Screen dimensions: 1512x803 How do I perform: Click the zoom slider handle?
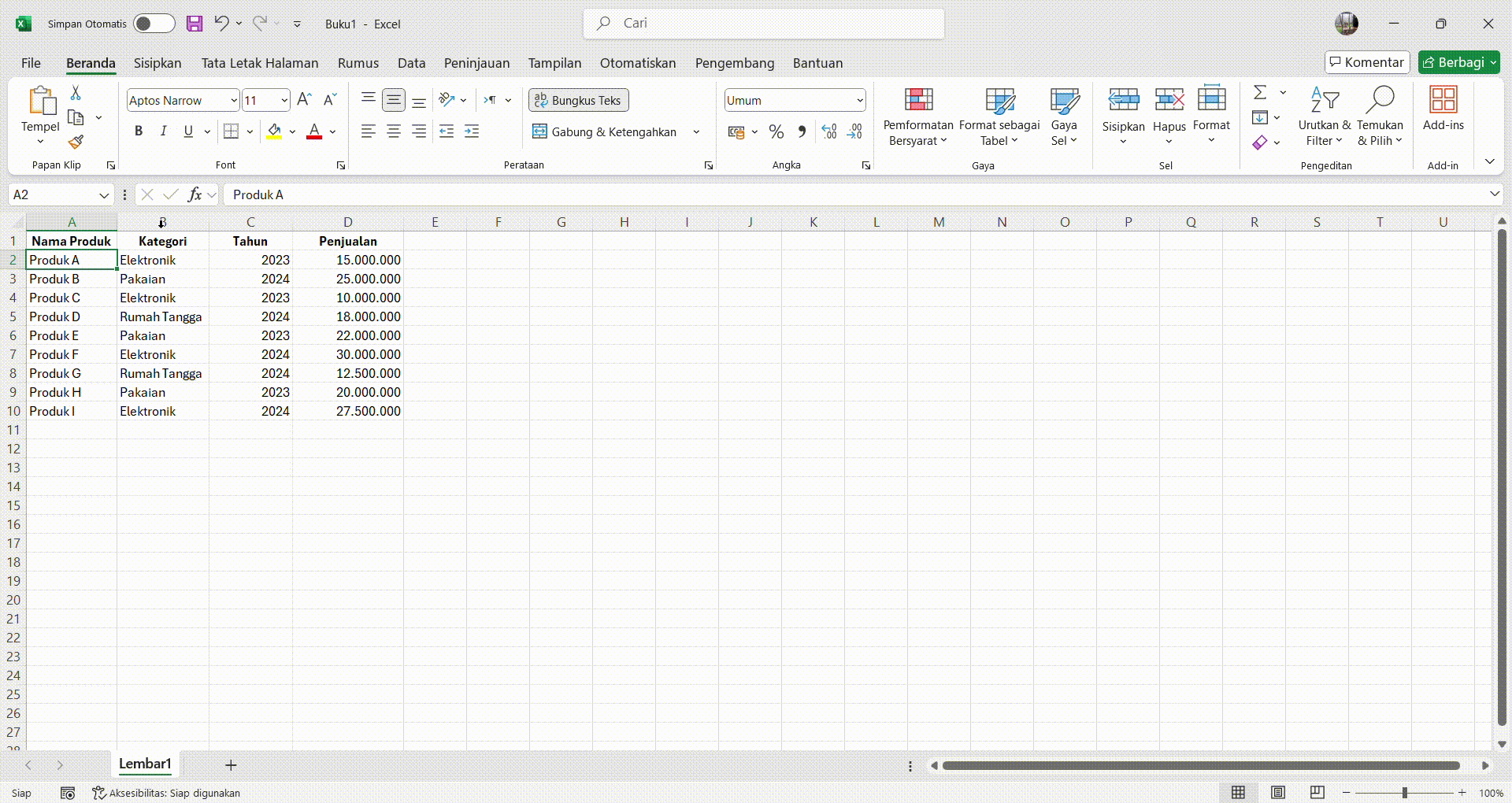coord(1404,793)
